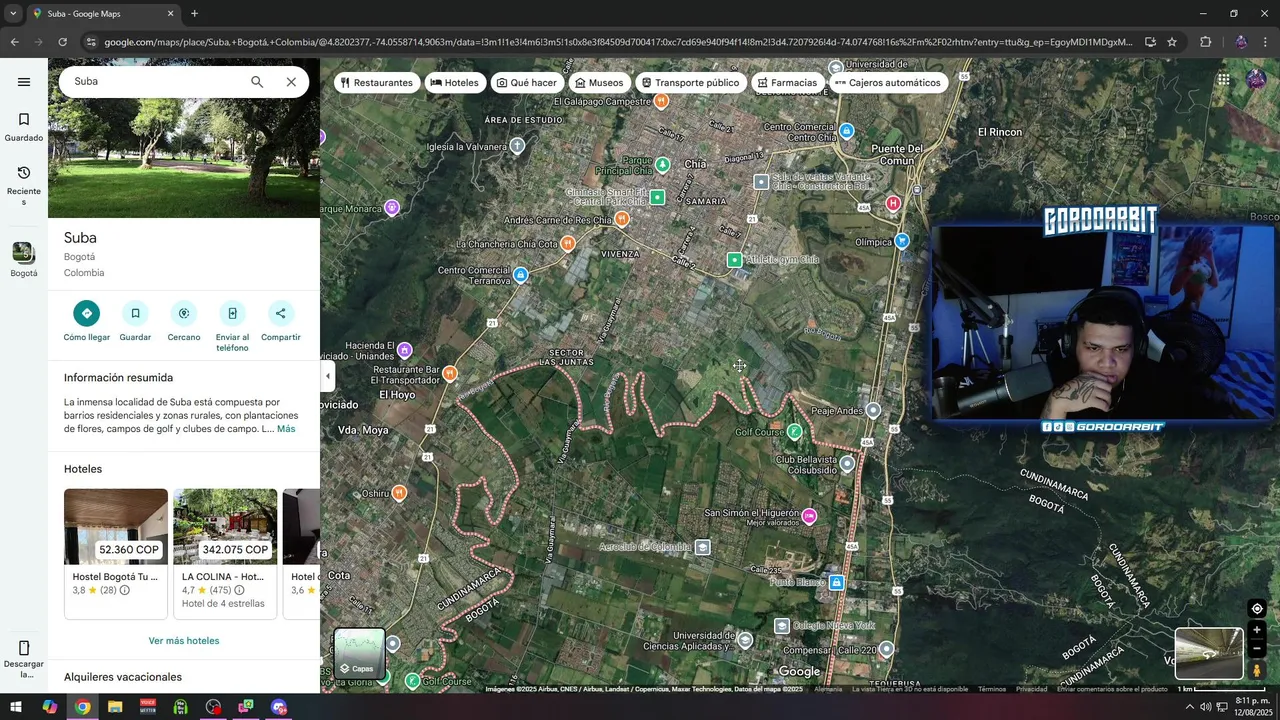
Task: Click Restaurante Bar El Transportador marker
Action: [x=450, y=374]
